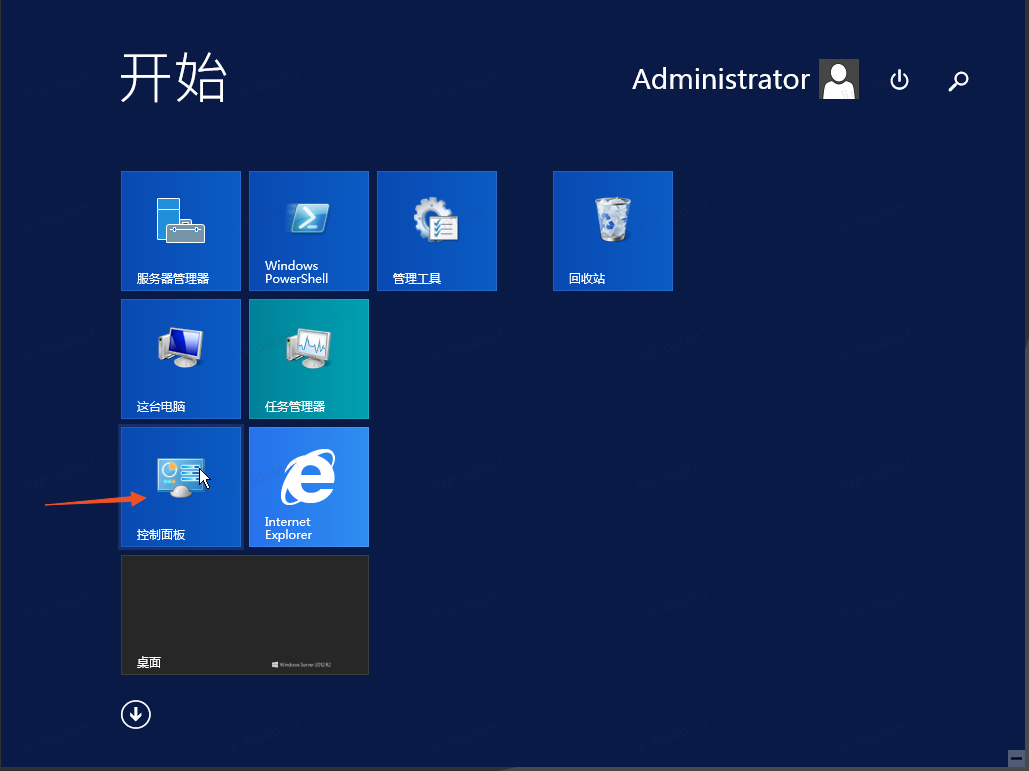Screen dimensions: 1029x771
Task: Open the 服务器管理器 tile
Action: [180, 230]
